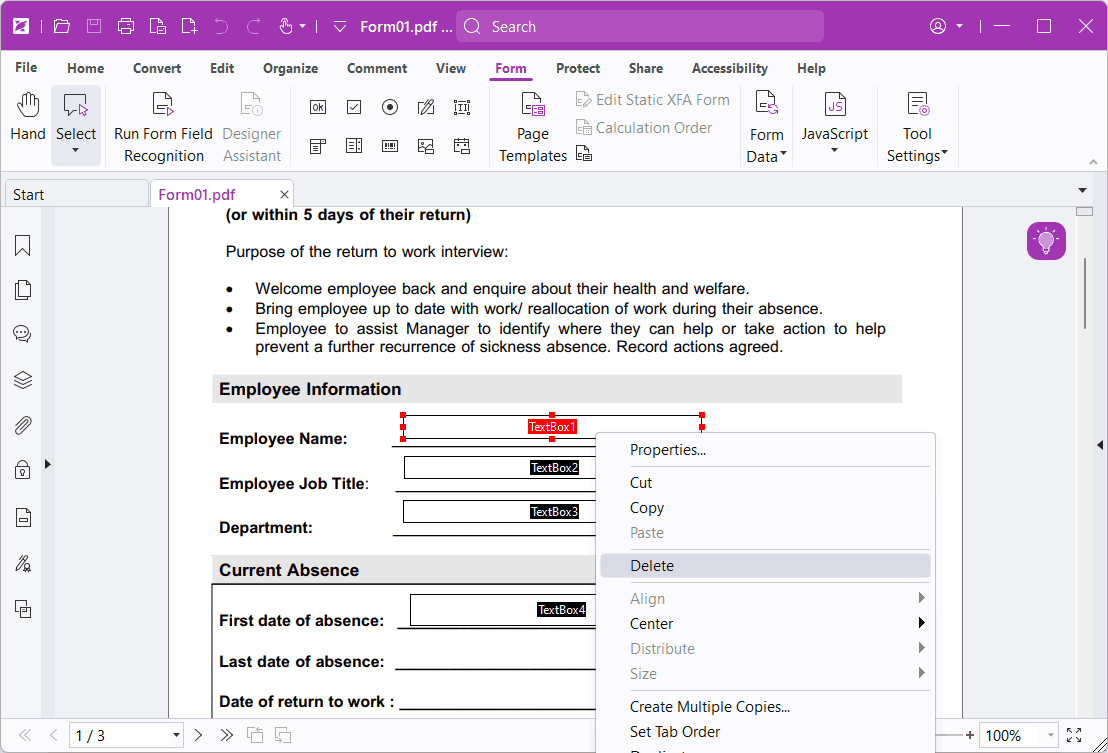Add a Radio Button field
This screenshot has width=1108, height=753.
click(389, 106)
